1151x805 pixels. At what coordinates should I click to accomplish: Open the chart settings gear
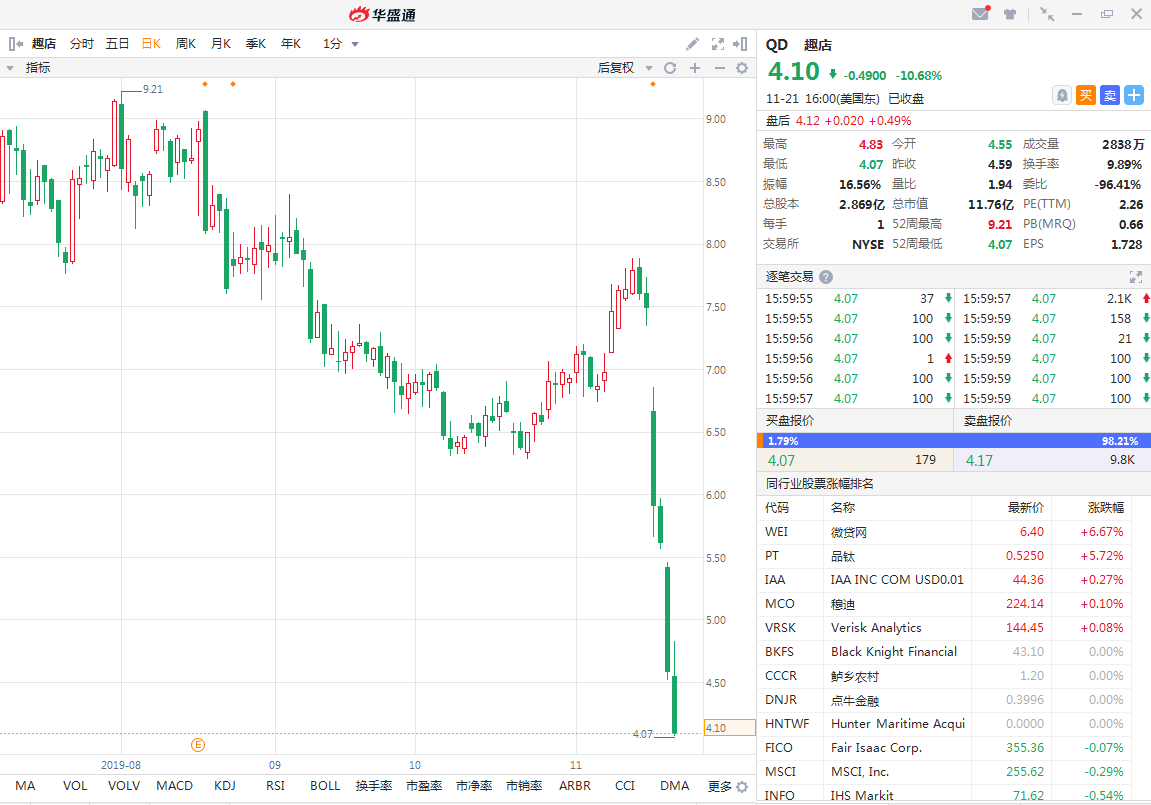[x=741, y=67]
